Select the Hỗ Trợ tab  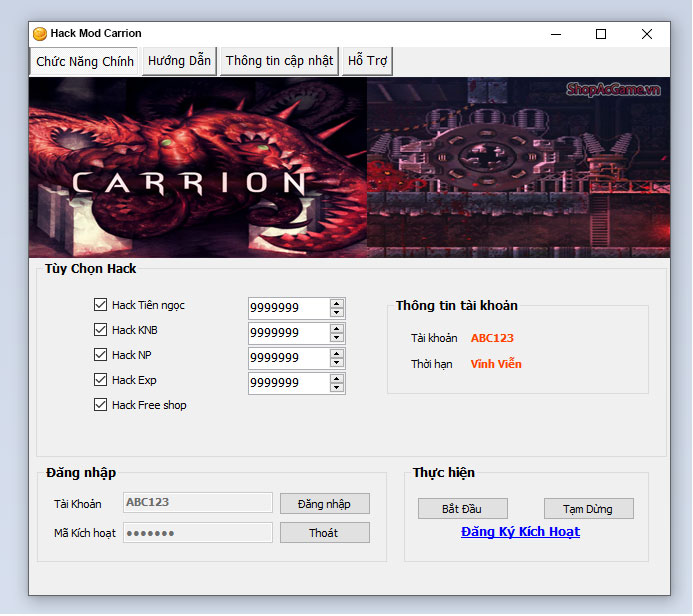[x=367, y=61]
